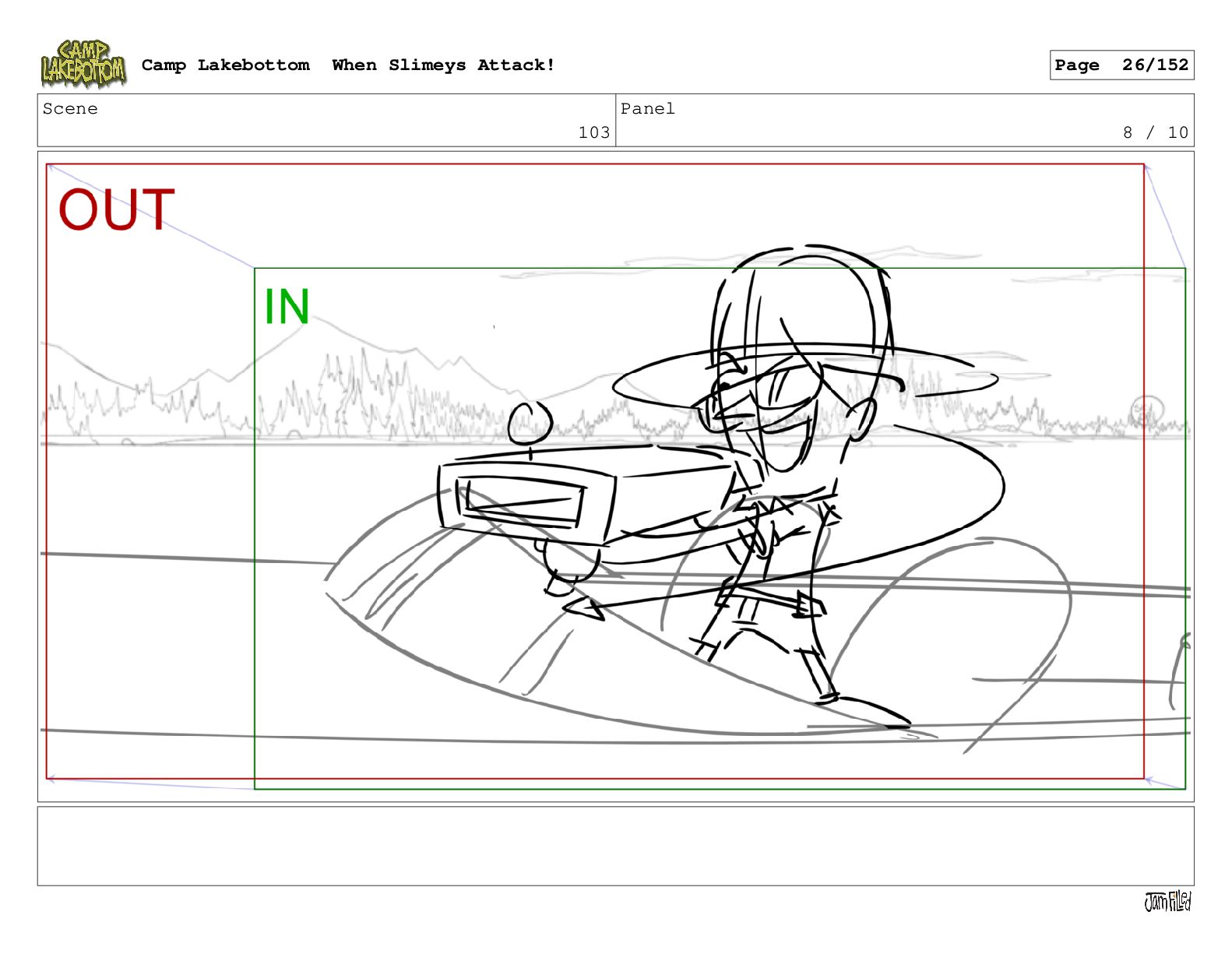Click the 'Scene' label
Viewport: 1232px width, 954px height.
(70, 109)
